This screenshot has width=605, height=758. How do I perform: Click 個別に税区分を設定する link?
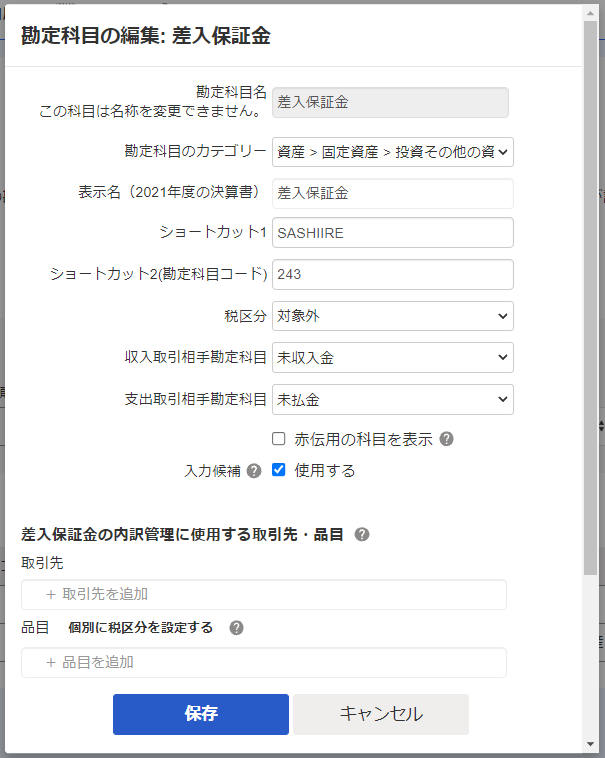[140, 628]
